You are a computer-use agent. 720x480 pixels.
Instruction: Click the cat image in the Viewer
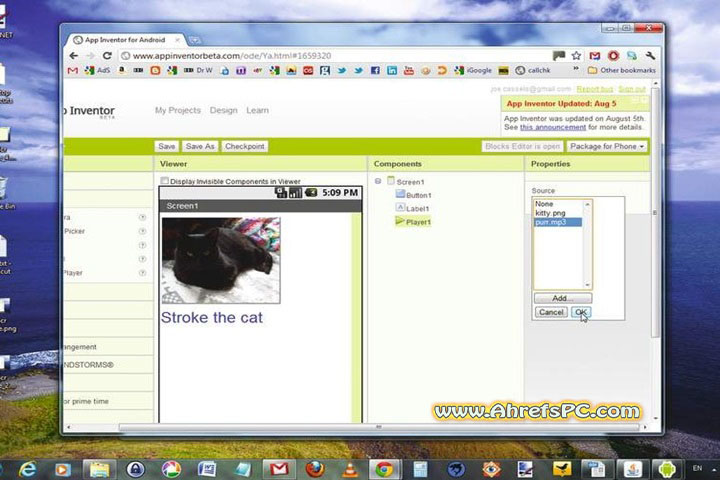point(220,260)
